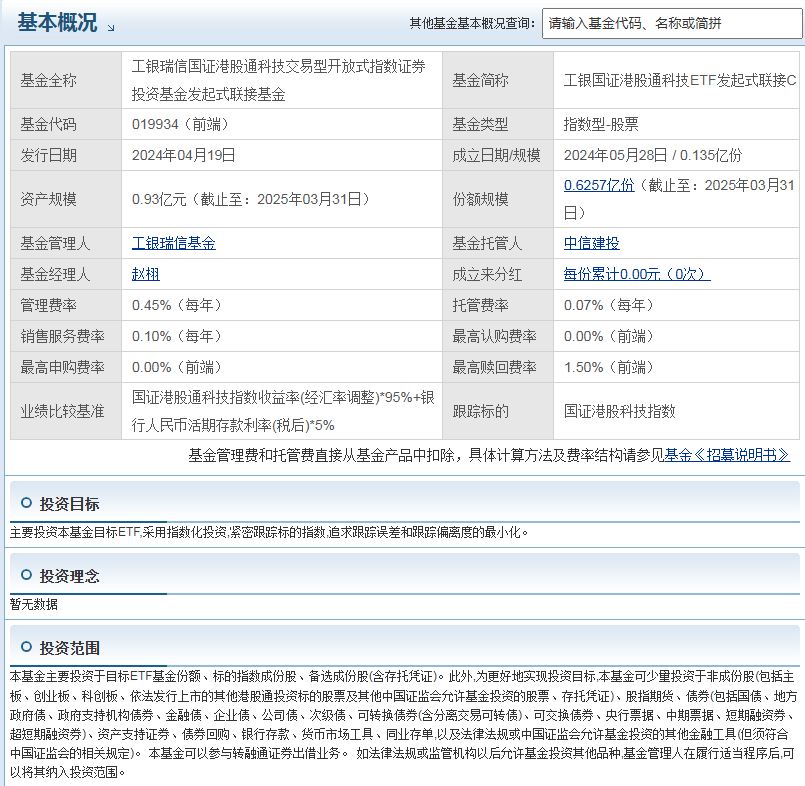Click establishment value 2024年05月28日 / 0.135亿份
The width and height of the screenshot is (805, 786).
(x=653, y=155)
